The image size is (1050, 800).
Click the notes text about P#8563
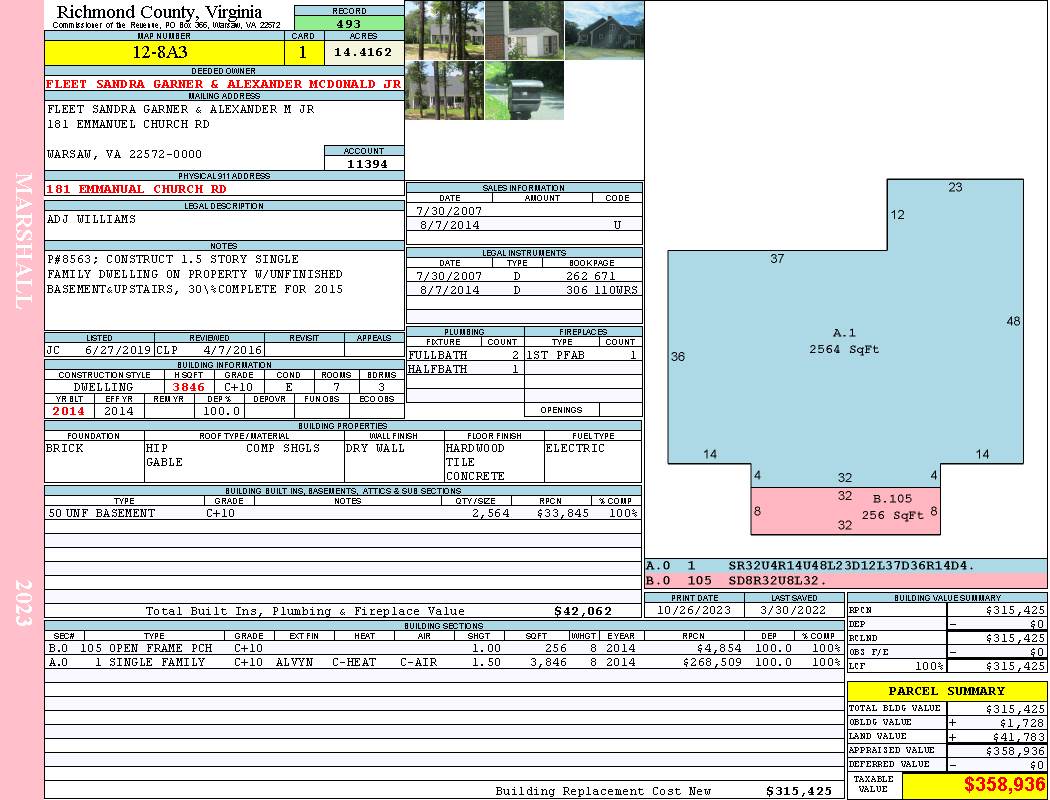click(195, 274)
